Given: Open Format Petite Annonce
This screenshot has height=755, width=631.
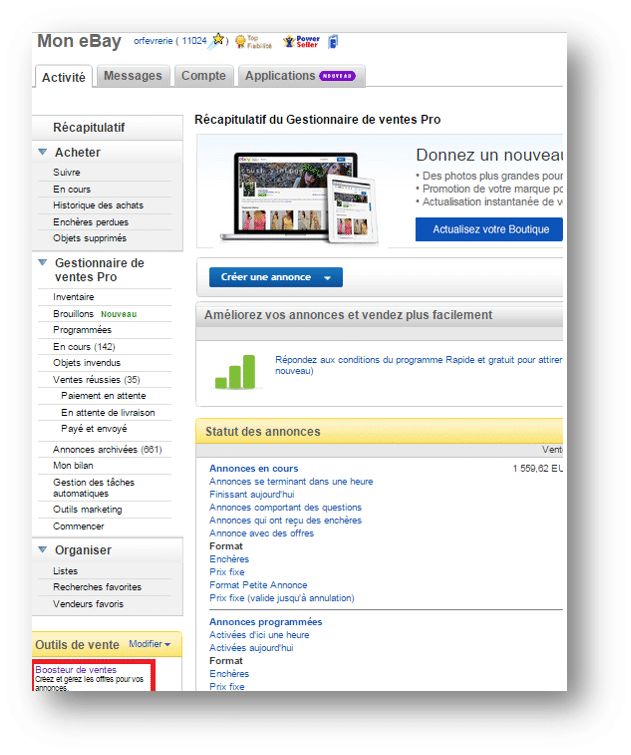Looking at the screenshot, I should tap(258, 585).
